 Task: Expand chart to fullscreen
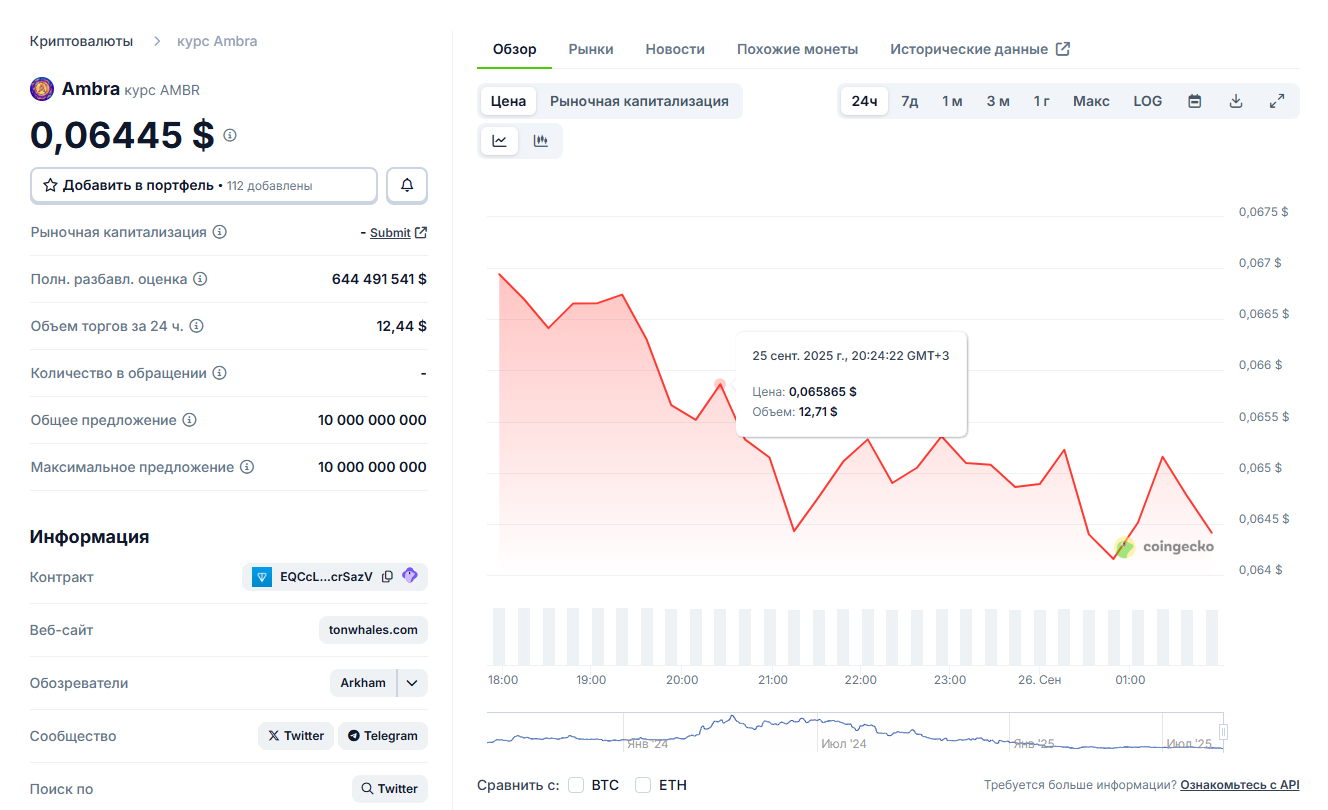[1277, 101]
